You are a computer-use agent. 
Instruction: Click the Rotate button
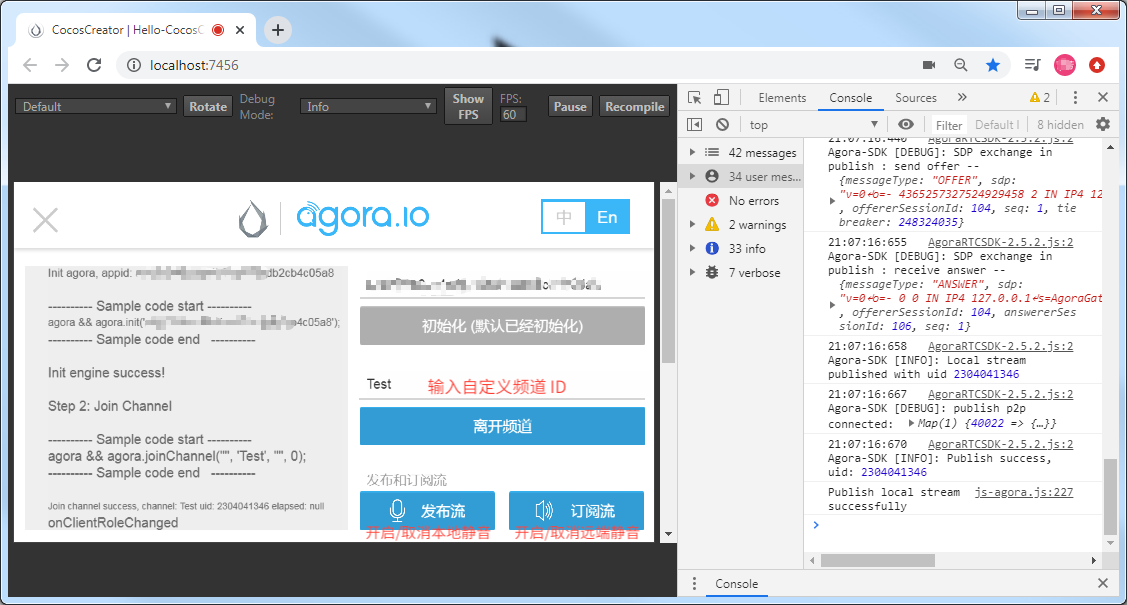coord(208,106)
